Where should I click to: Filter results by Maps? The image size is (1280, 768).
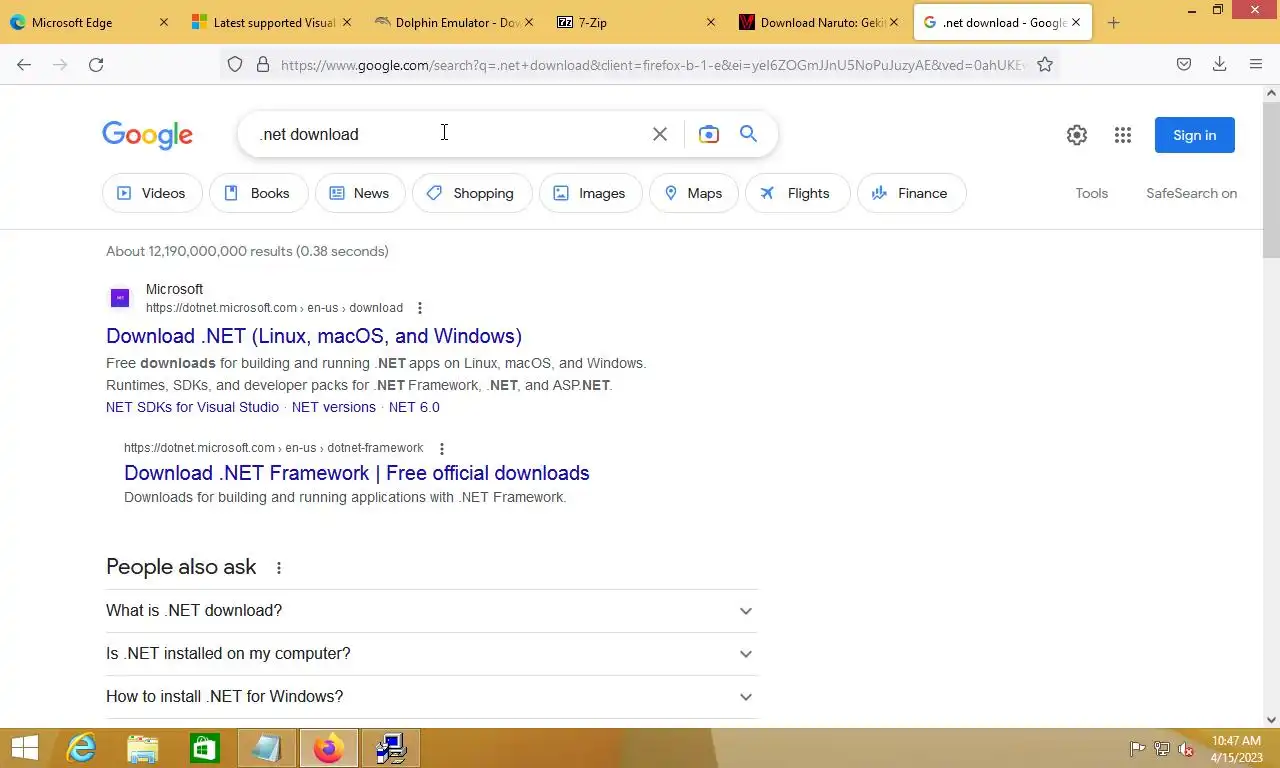(x=694, y=193)
